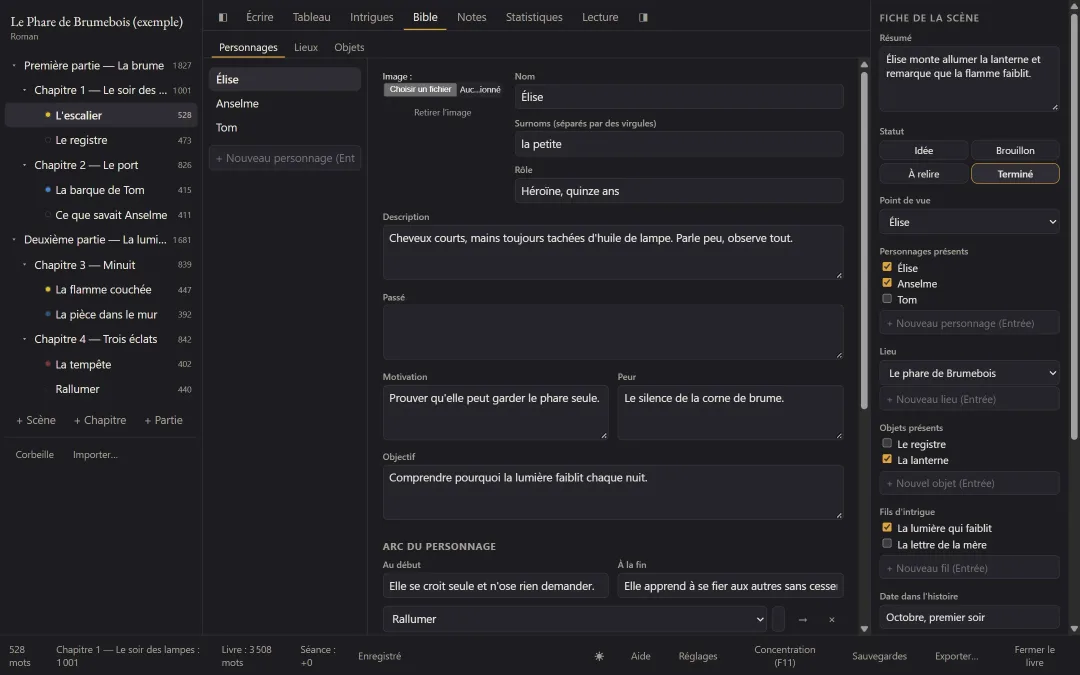This screenshot has height=675, width=1080.
Task: Switch to the Écrire tab
Action: click(x=260, y=17)
